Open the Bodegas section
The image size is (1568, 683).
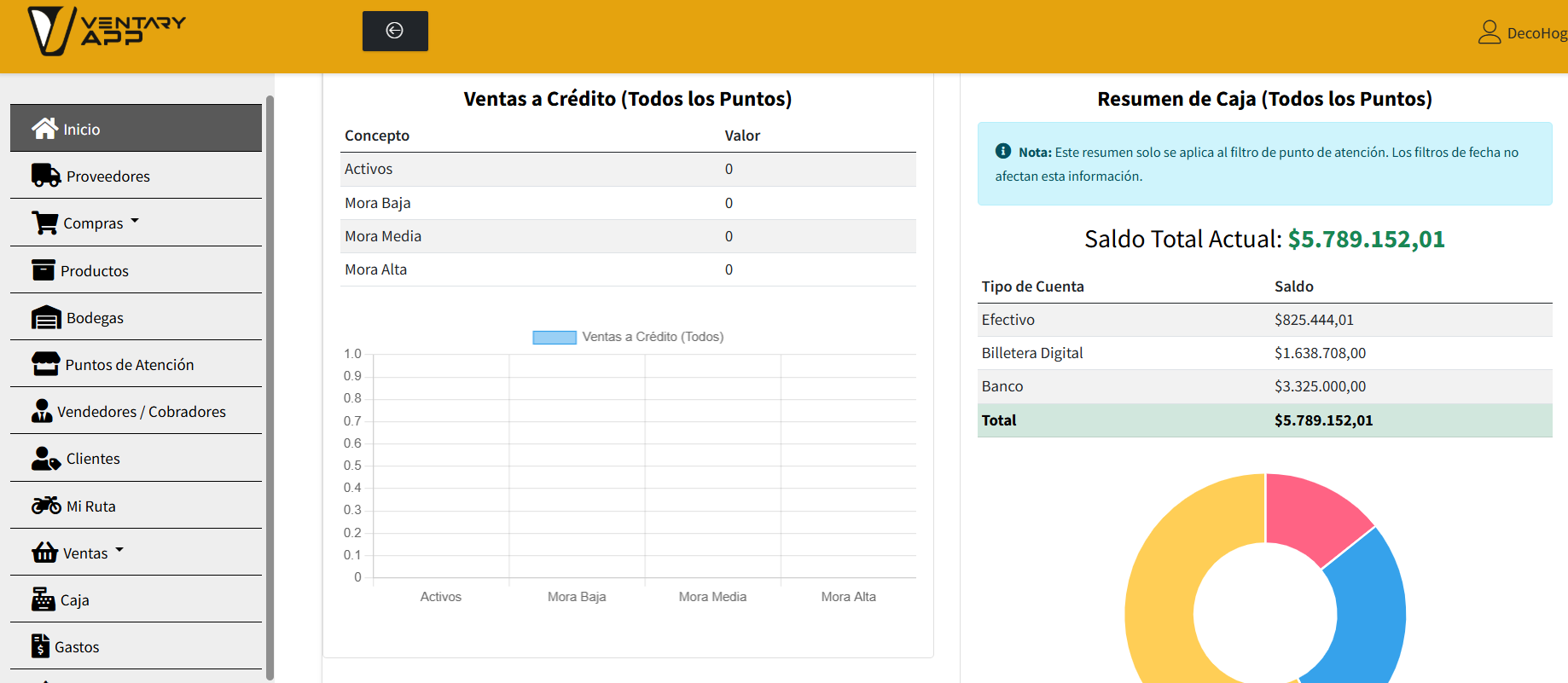(136, 317)
